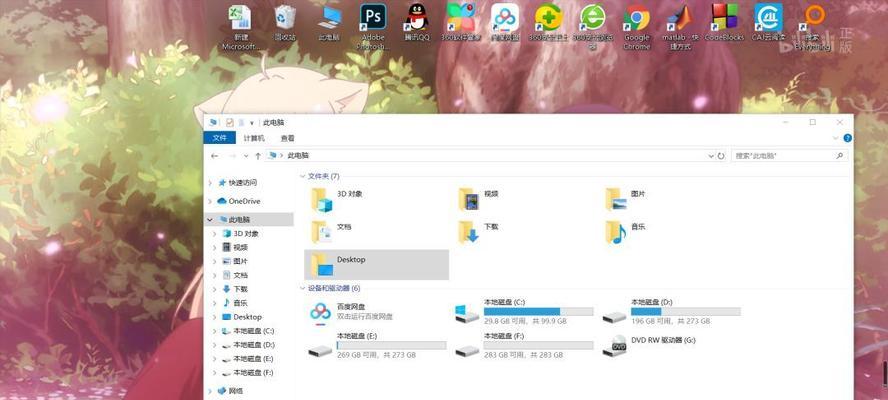Expand the ribbon with the chevron
The height and width of the screenshot is (400, 888).
point(836,138)
